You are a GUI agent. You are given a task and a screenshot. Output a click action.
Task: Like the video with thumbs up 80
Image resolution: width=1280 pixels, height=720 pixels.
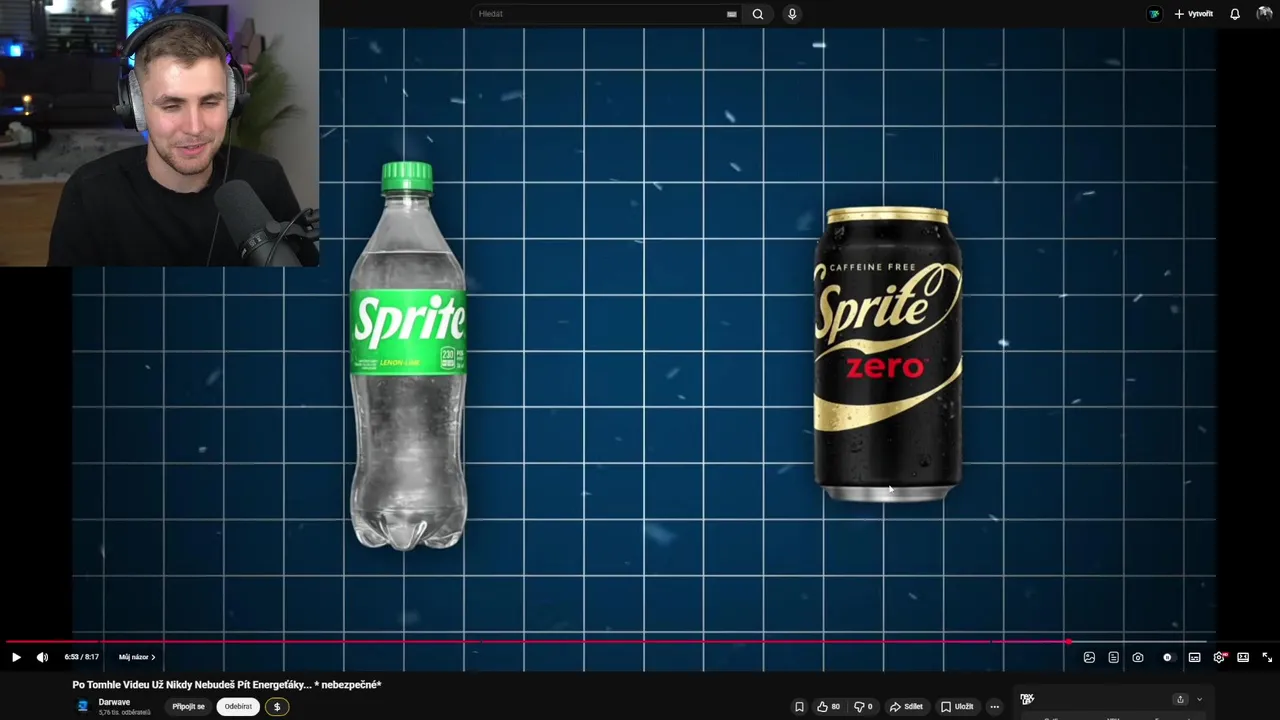click(828, 706)
